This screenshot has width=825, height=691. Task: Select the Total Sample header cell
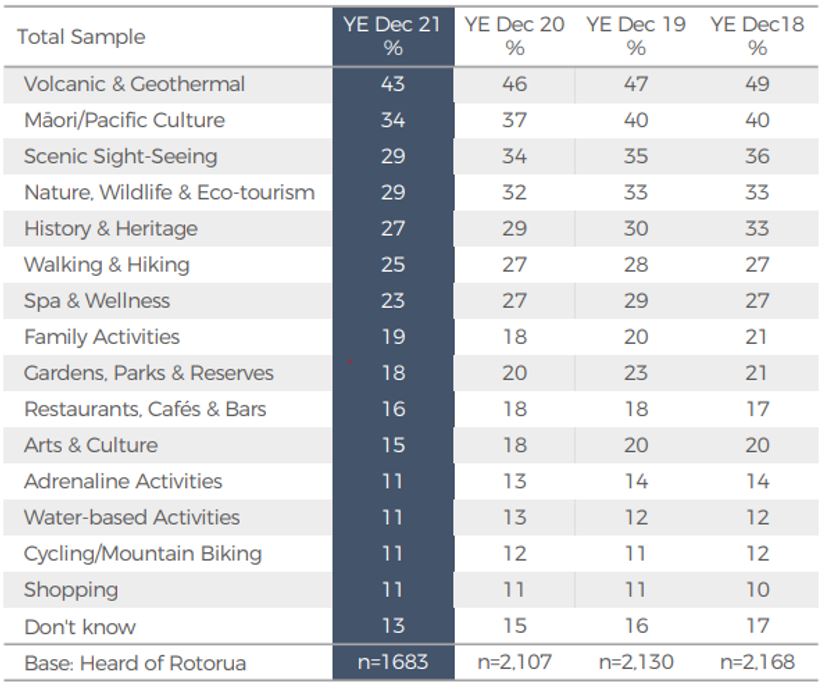coord(81,37)
